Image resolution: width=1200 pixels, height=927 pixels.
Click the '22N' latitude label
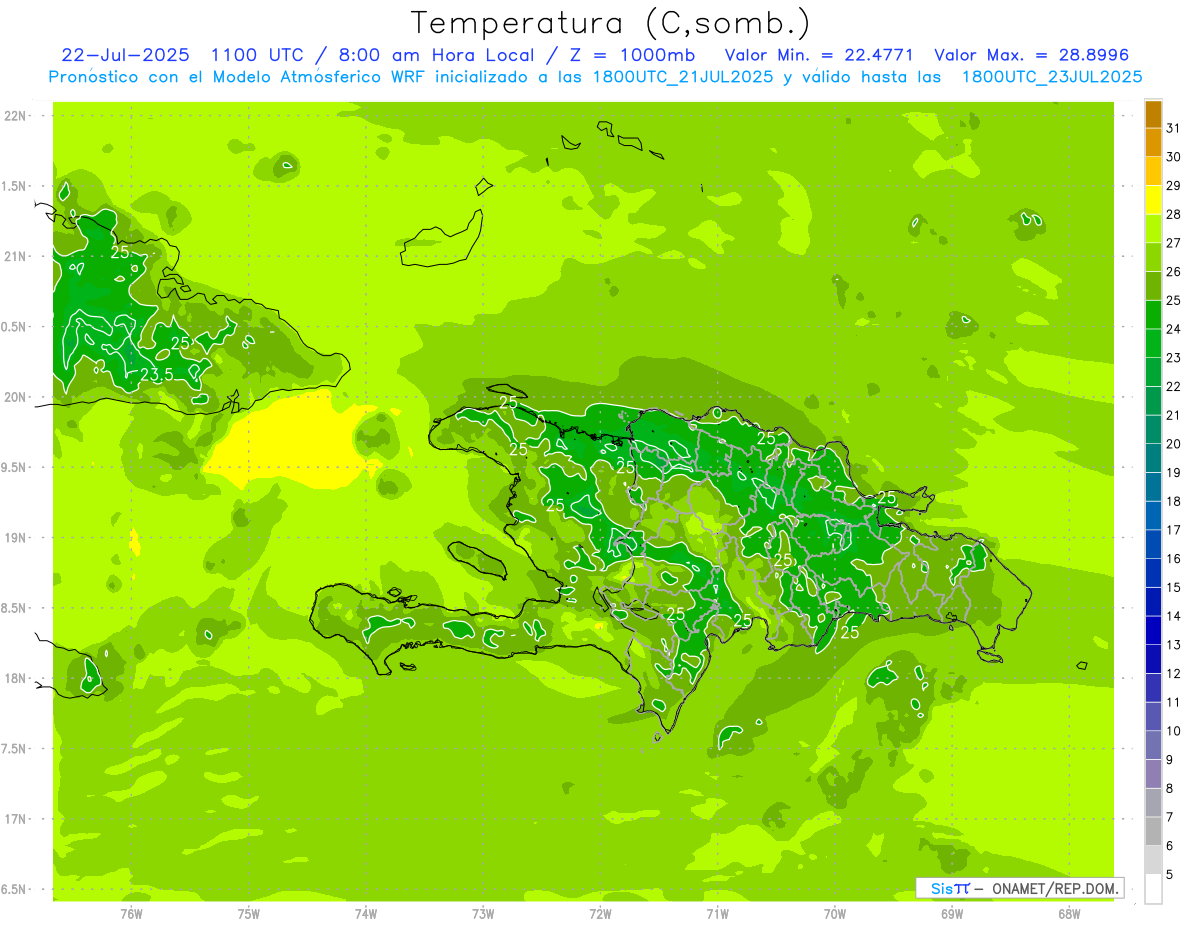(x=14, y=116)
